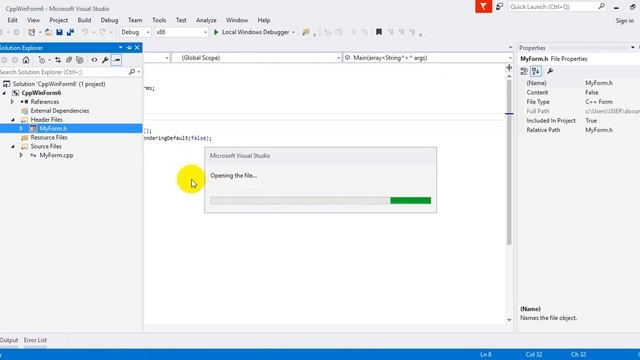Open the Tools menu
The height and width of the screenshot is (360, 640).
pyautogui.click(x=159, y=20)
